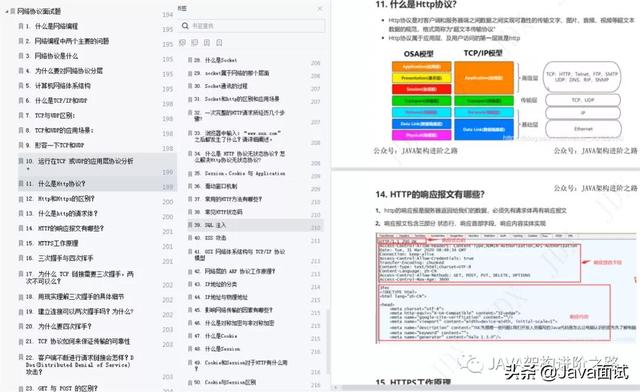The height and width of the screenshot is (392, 640).
Task: Open bookmark 33. 浏览器中输入 www.xxx.com
Action: 238,136
